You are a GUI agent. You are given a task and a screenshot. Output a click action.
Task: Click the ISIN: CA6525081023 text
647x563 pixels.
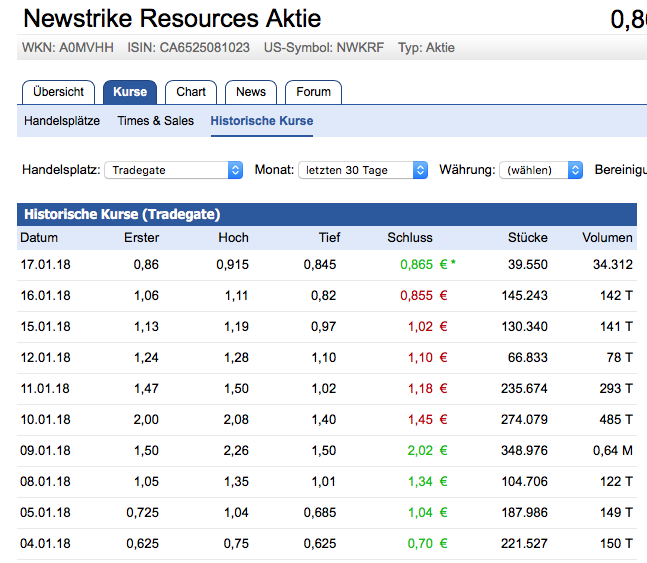point(189,47)
